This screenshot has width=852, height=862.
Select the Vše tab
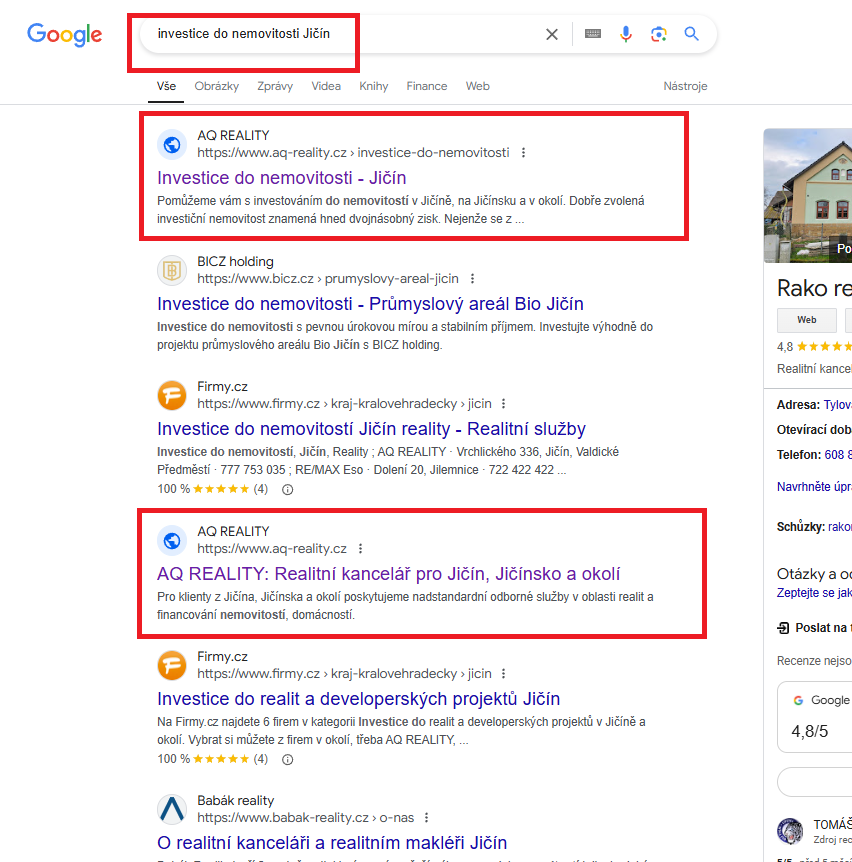coord(166,86)
